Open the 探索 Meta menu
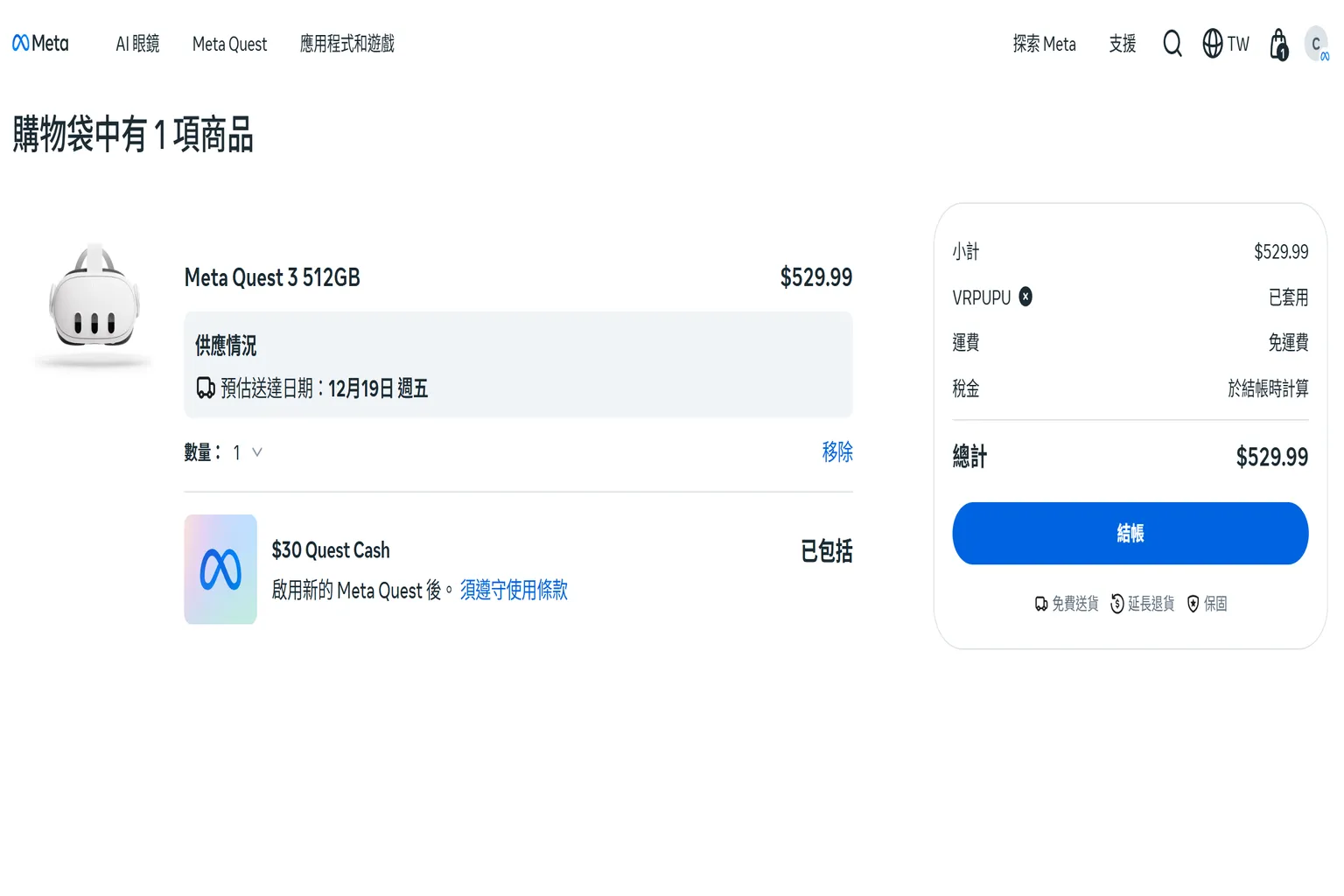The width and height of the screenshot is (1344, 896). coord(1045,44)
